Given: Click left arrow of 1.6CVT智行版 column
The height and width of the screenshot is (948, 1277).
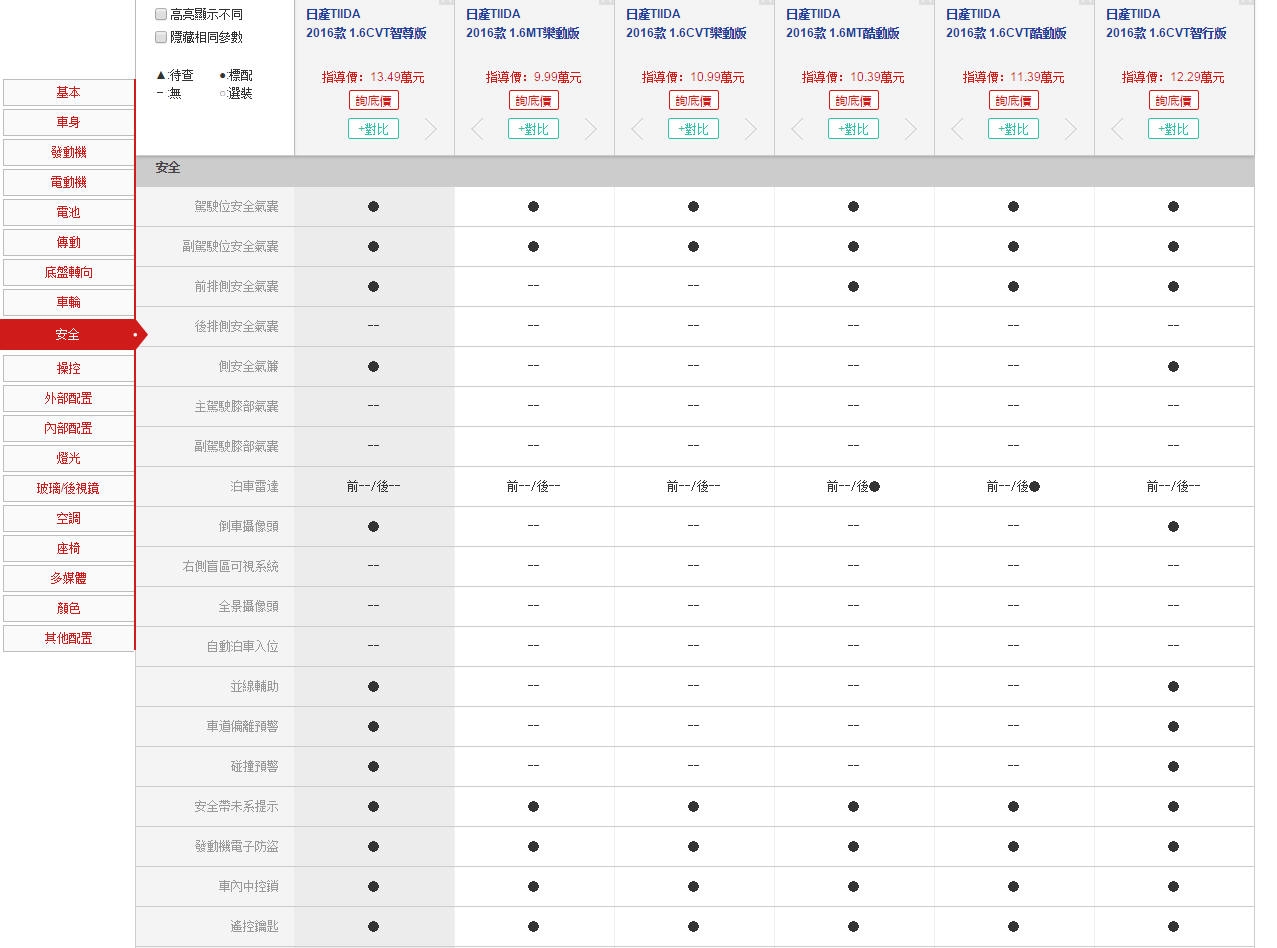Looking at the screenshot, I should pos(1117,129).
